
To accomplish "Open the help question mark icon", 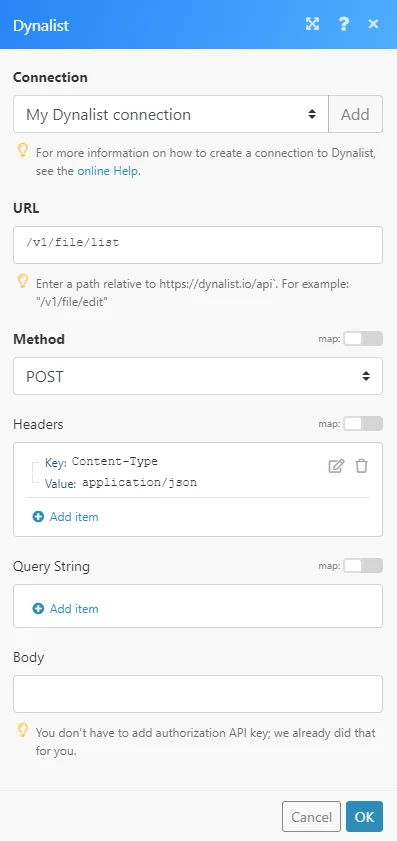I will [344, 24].
